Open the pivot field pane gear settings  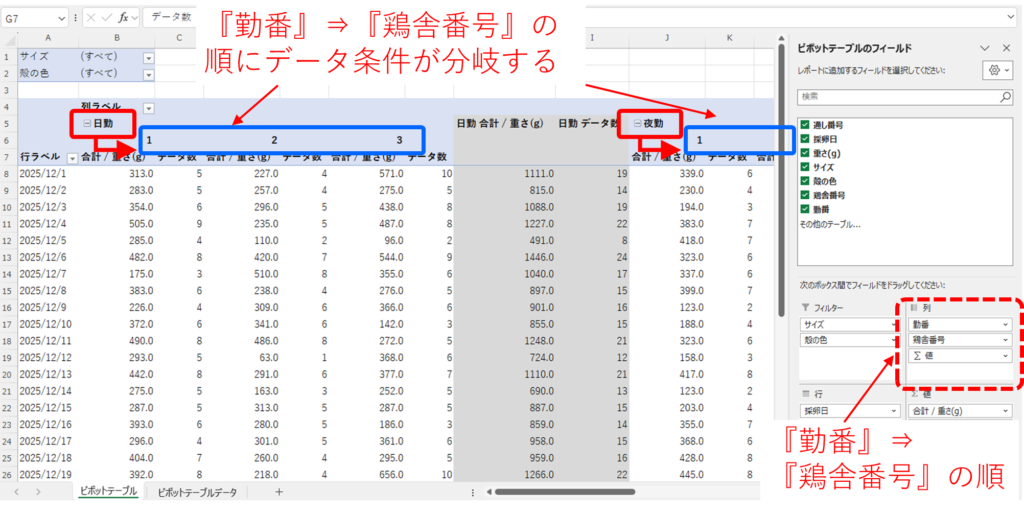pos(993,71)
